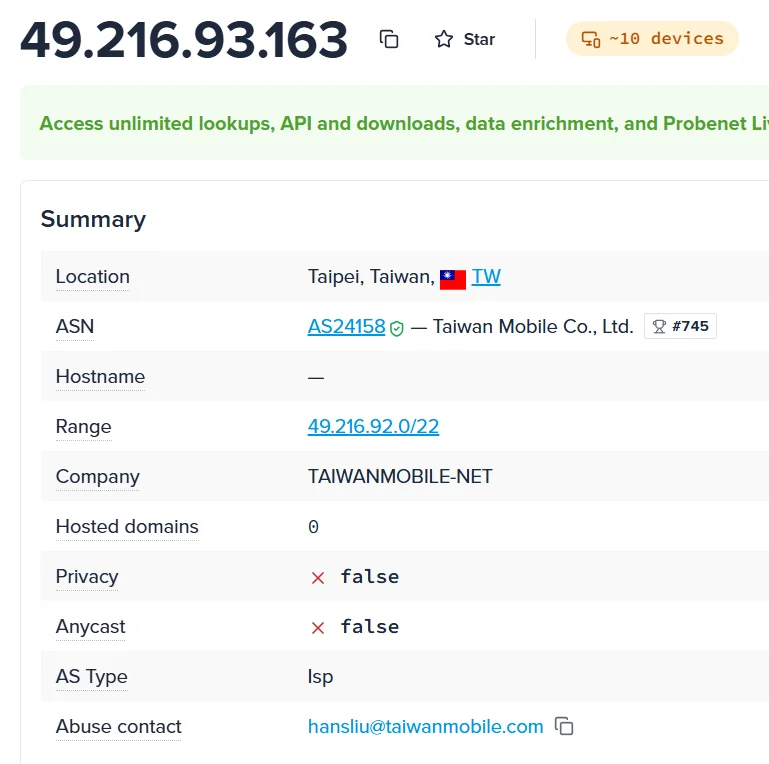Click the Star button label
769x764 pixels.
(479, 39)
